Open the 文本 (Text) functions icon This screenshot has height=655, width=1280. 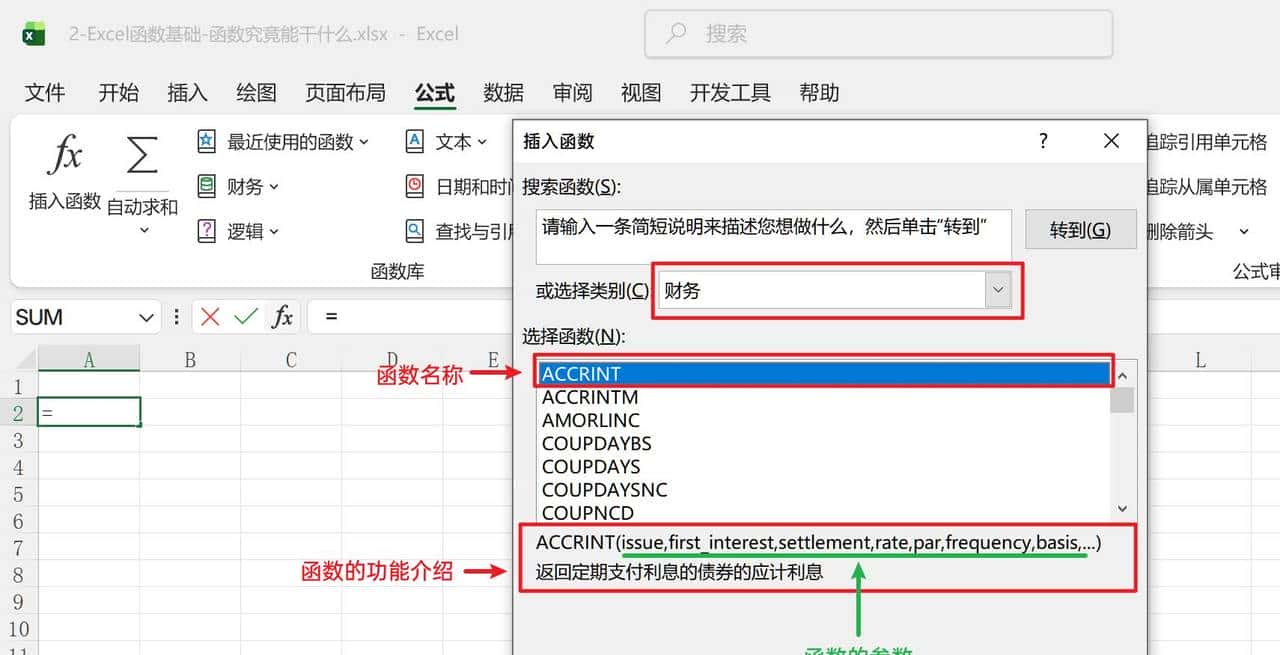point(414,141)
